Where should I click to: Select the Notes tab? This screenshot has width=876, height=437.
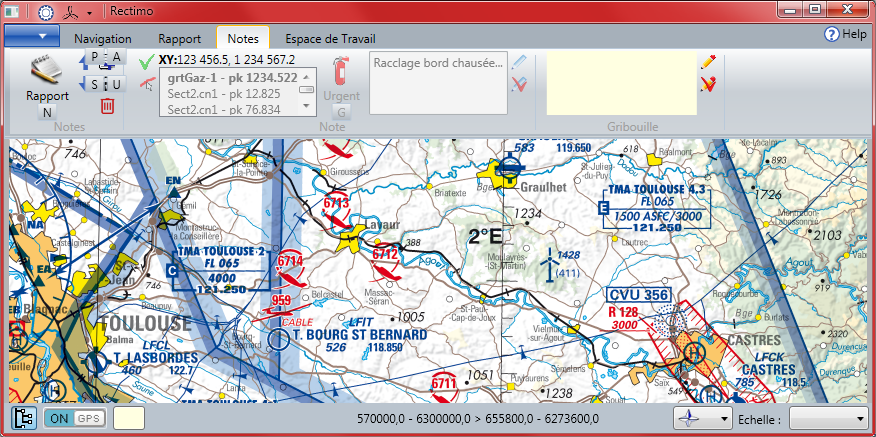[243, 39]
